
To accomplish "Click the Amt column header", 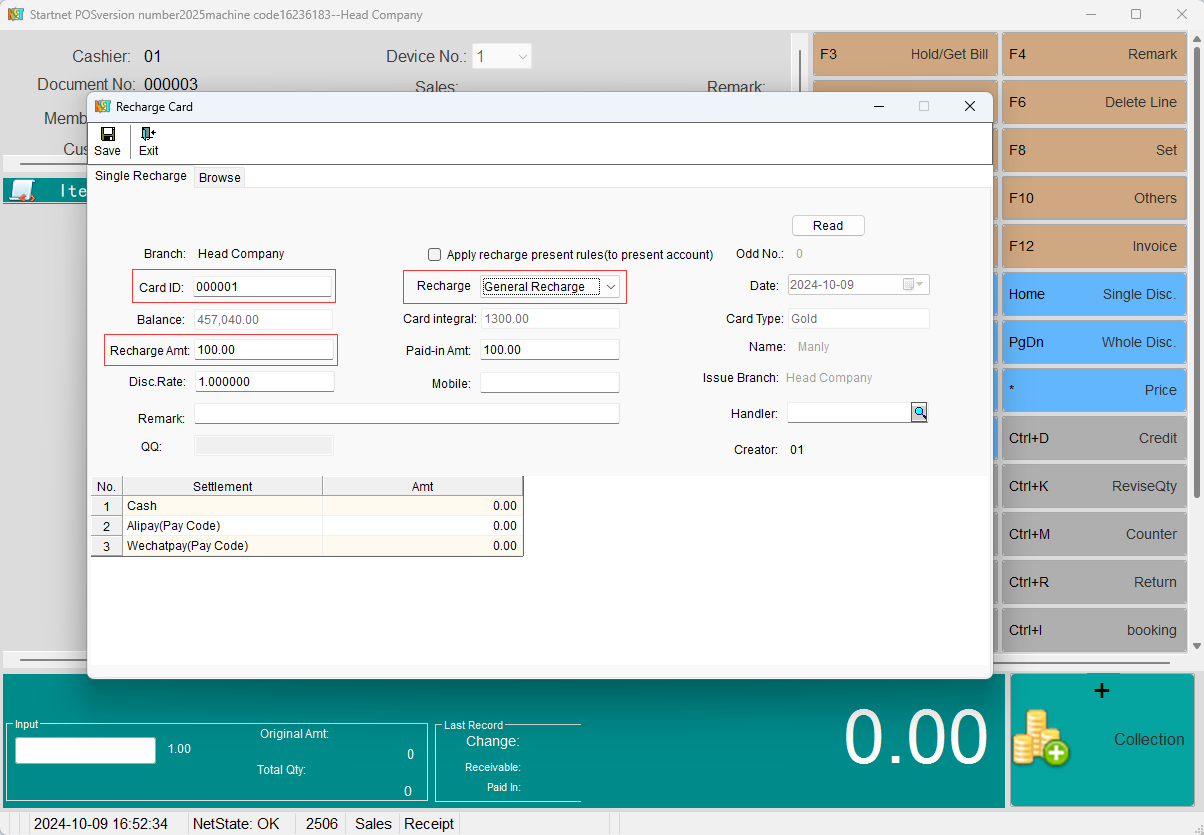I will point(422,486).
